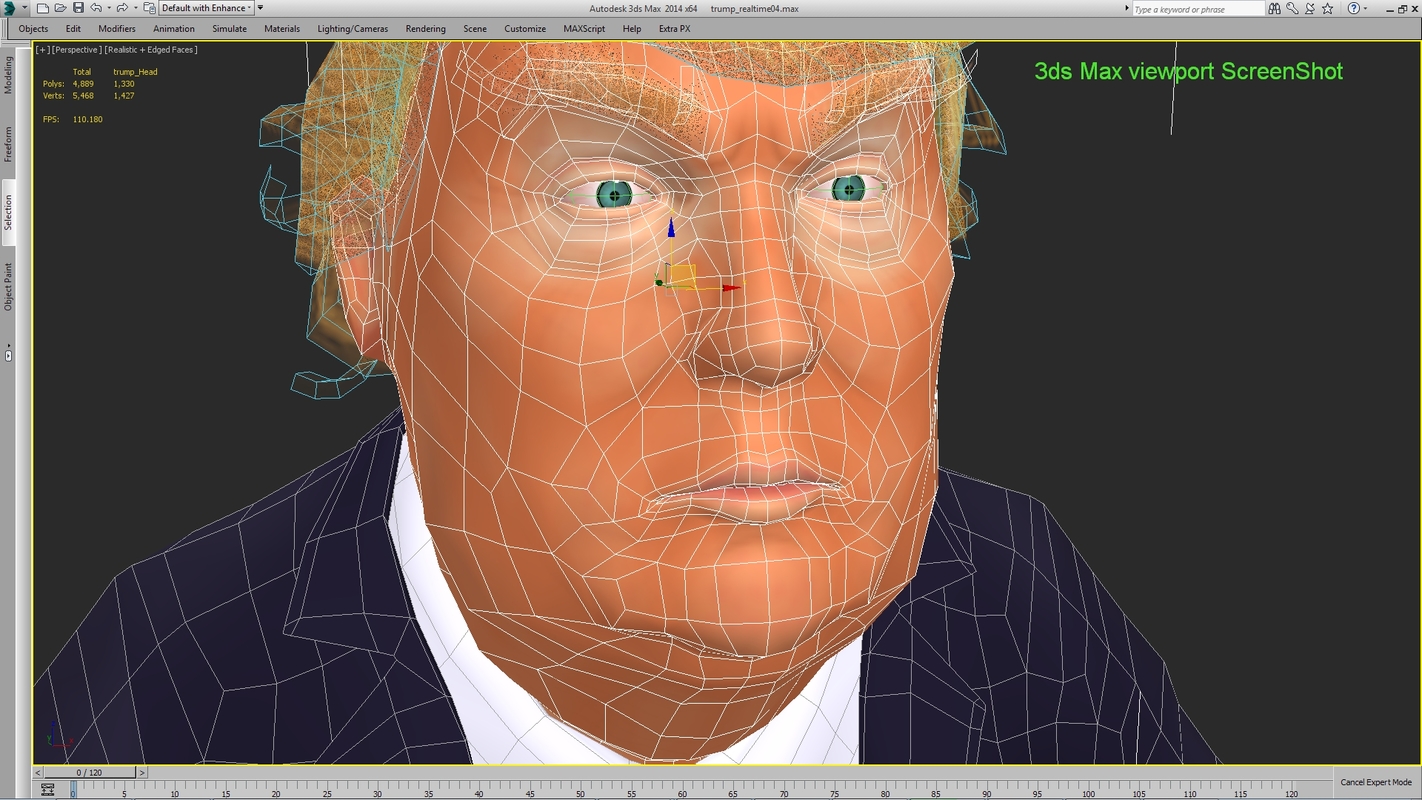Image resolution: width=1422 pixels, height=800 pixels.
Task: Click the Verts total 5,468 value
Action: pos(83,96)
